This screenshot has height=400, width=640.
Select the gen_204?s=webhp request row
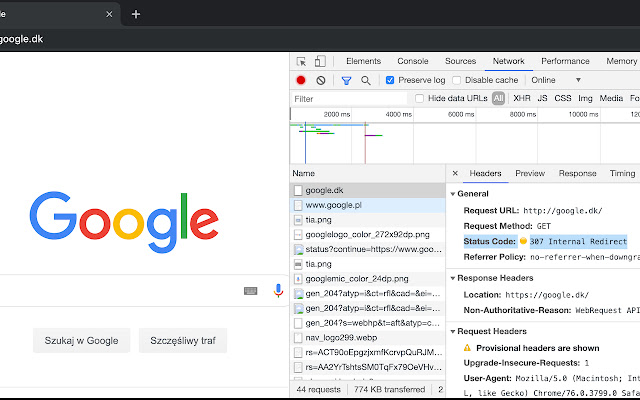pos(368,323)
